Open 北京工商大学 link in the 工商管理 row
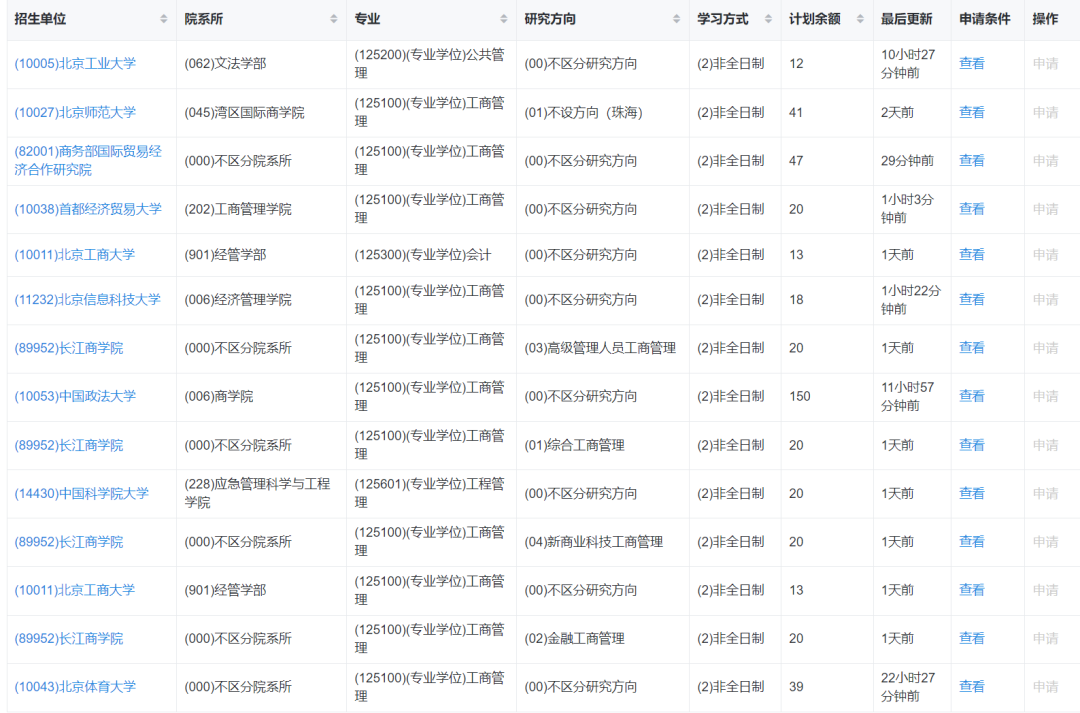 point(75,590)
